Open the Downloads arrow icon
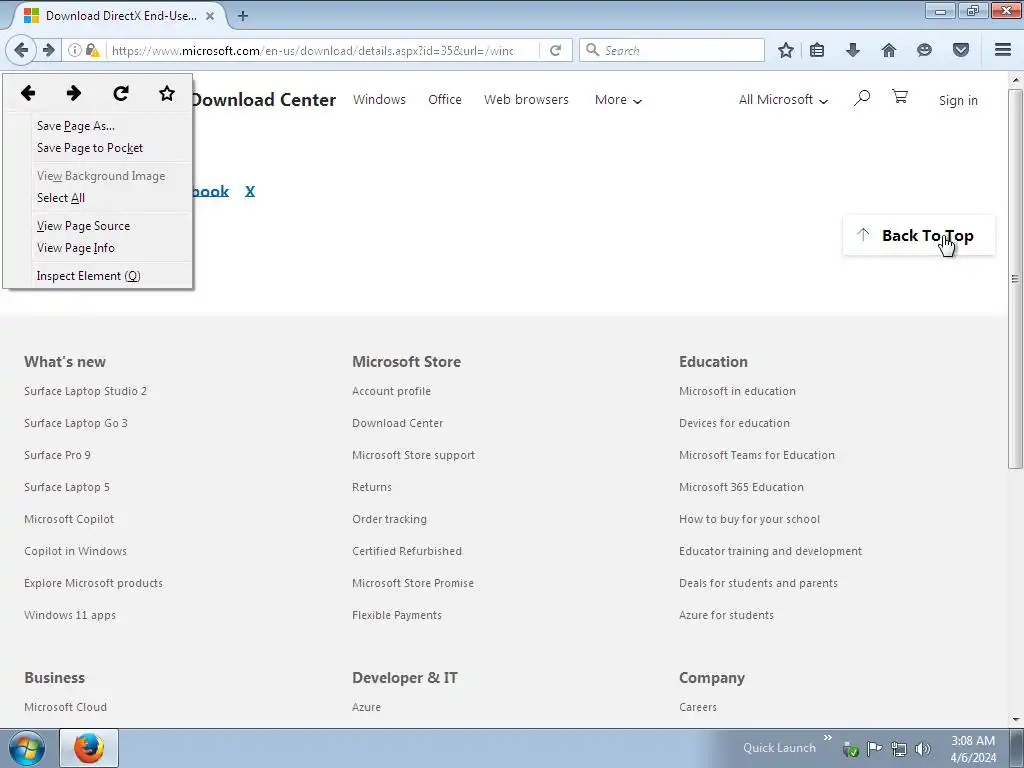The width and height of the screenshot is (1024, 768). pyautogui.click(x=853, y=50)
